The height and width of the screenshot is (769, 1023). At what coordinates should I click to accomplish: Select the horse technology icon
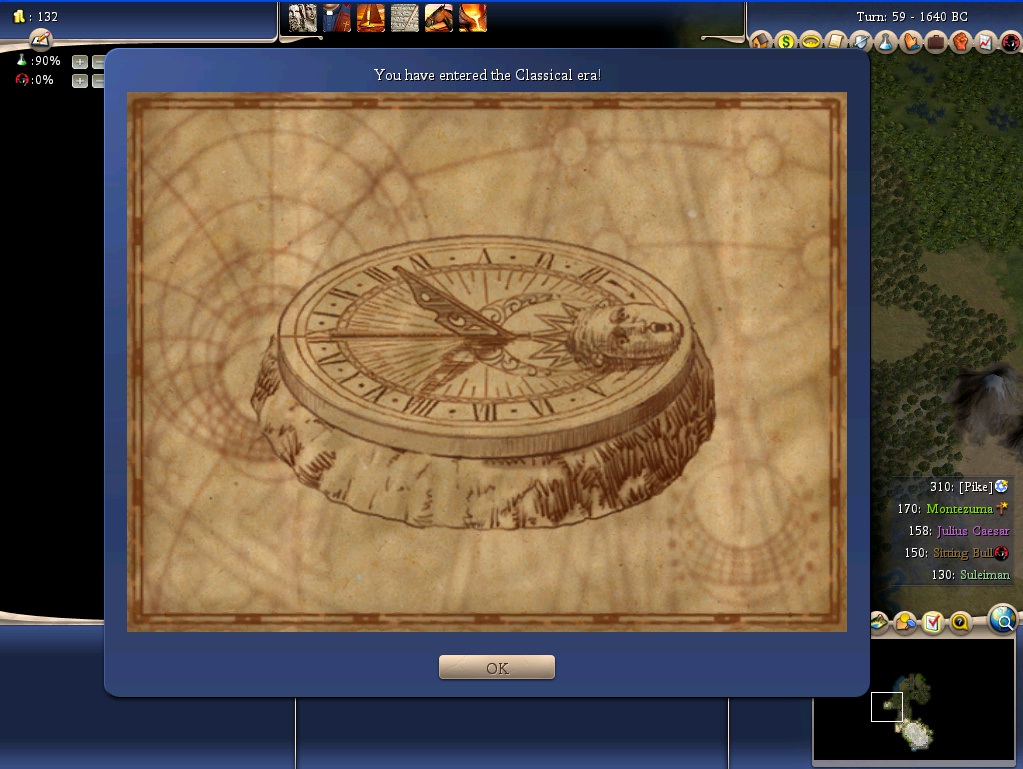coord(438,18)
